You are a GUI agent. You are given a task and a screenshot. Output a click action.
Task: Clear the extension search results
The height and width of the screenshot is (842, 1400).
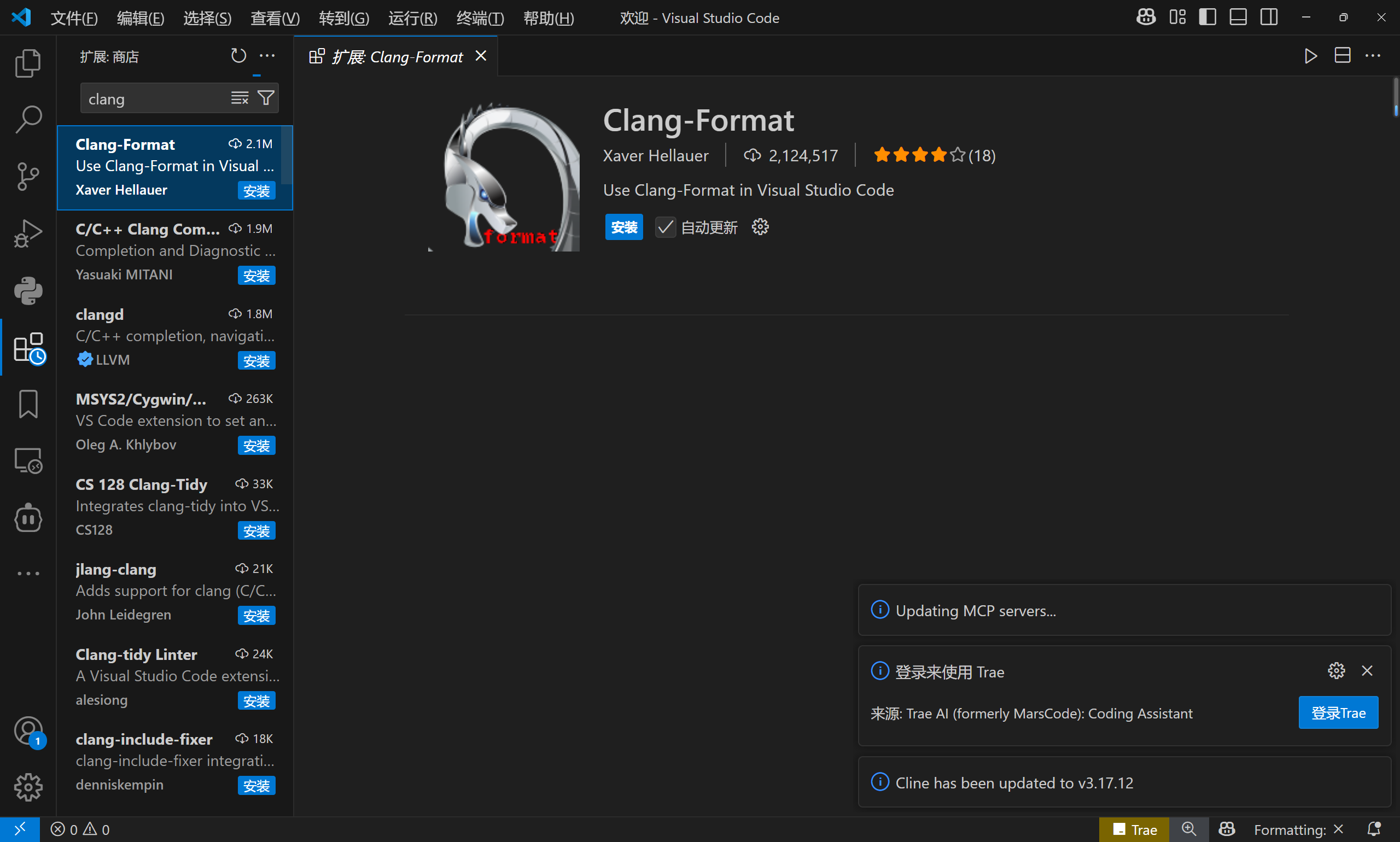click(x=240, y=98)
